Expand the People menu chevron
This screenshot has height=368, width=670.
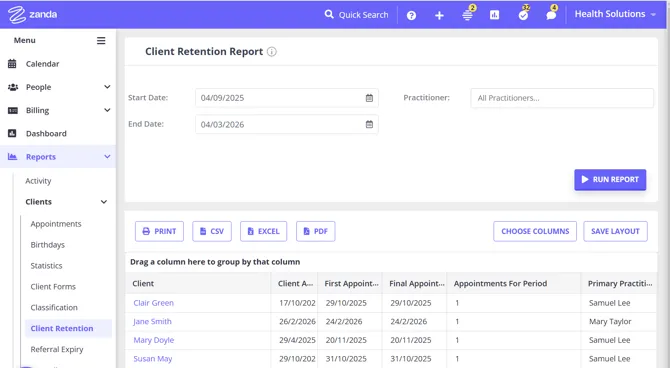(x=107, y=87)
